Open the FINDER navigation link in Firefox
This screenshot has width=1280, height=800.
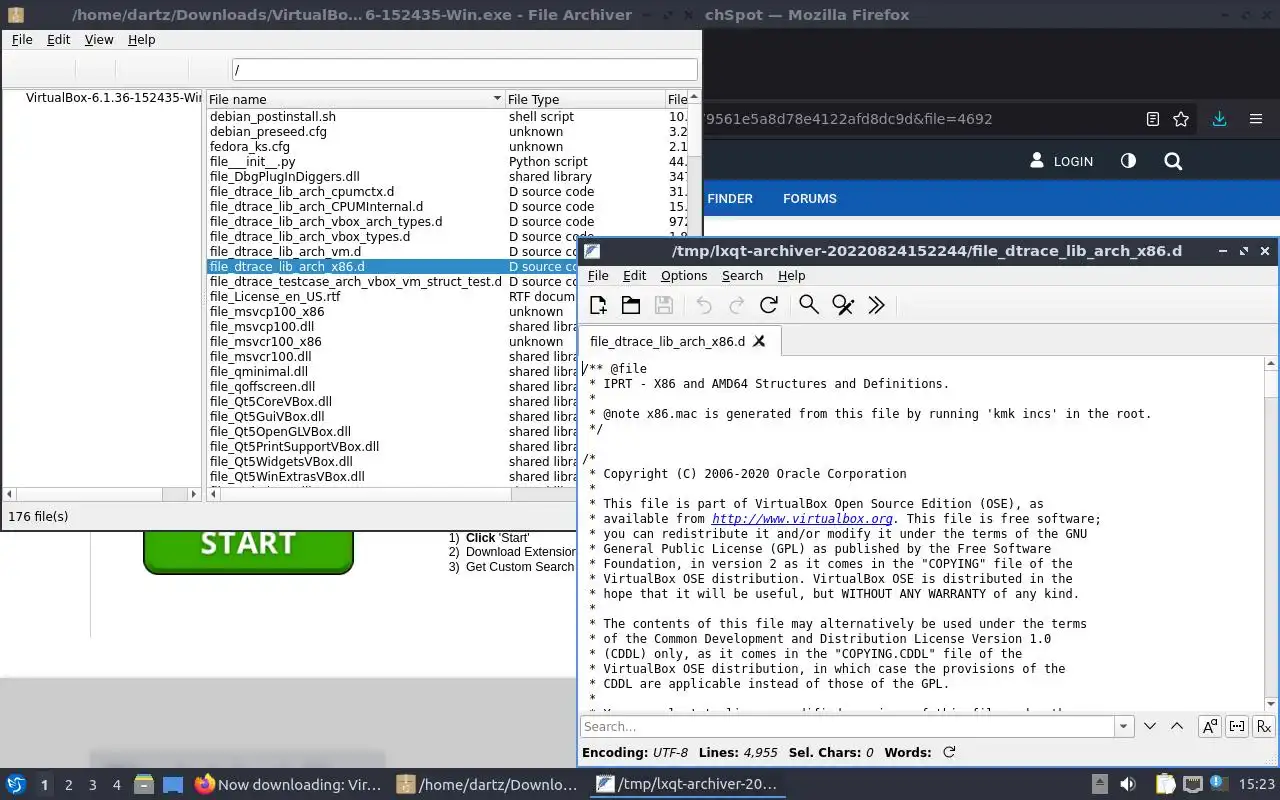729,199
